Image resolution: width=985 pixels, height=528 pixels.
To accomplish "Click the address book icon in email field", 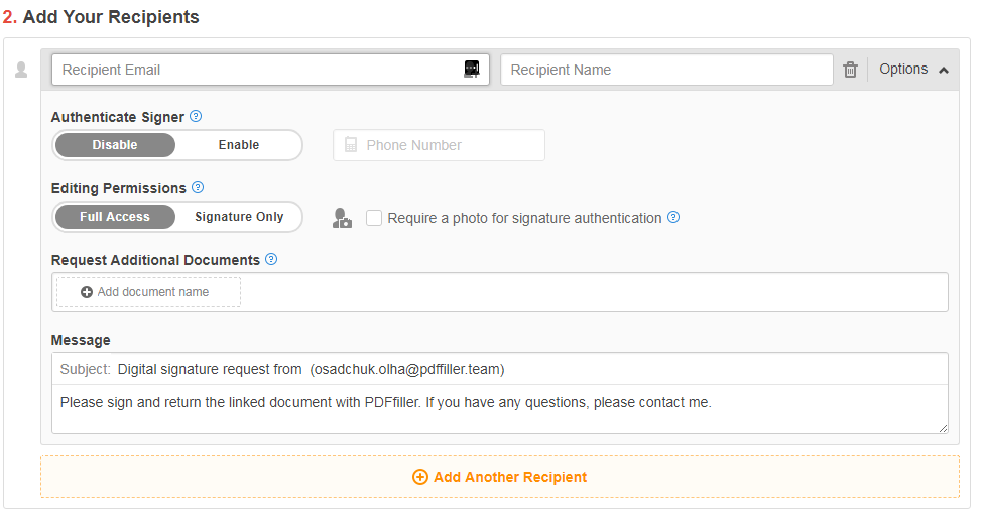I will (x=472, y=69).
